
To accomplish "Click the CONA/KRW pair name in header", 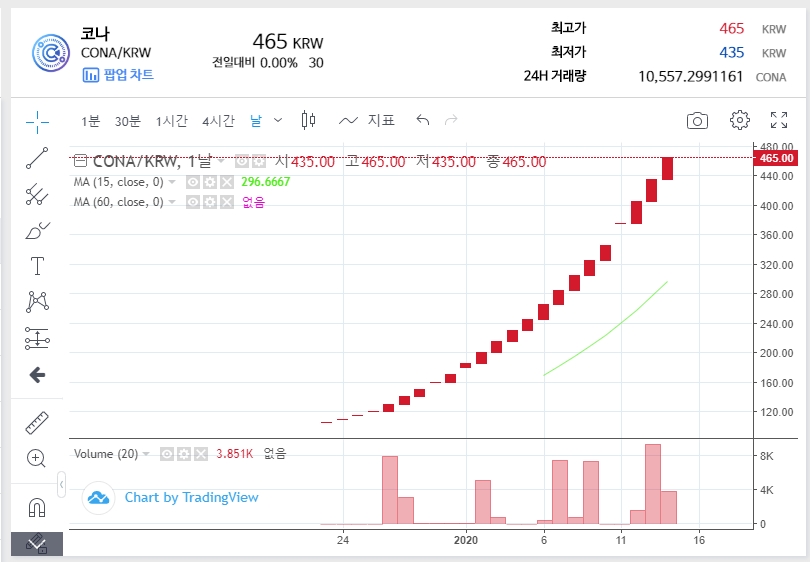I will 116,53.
